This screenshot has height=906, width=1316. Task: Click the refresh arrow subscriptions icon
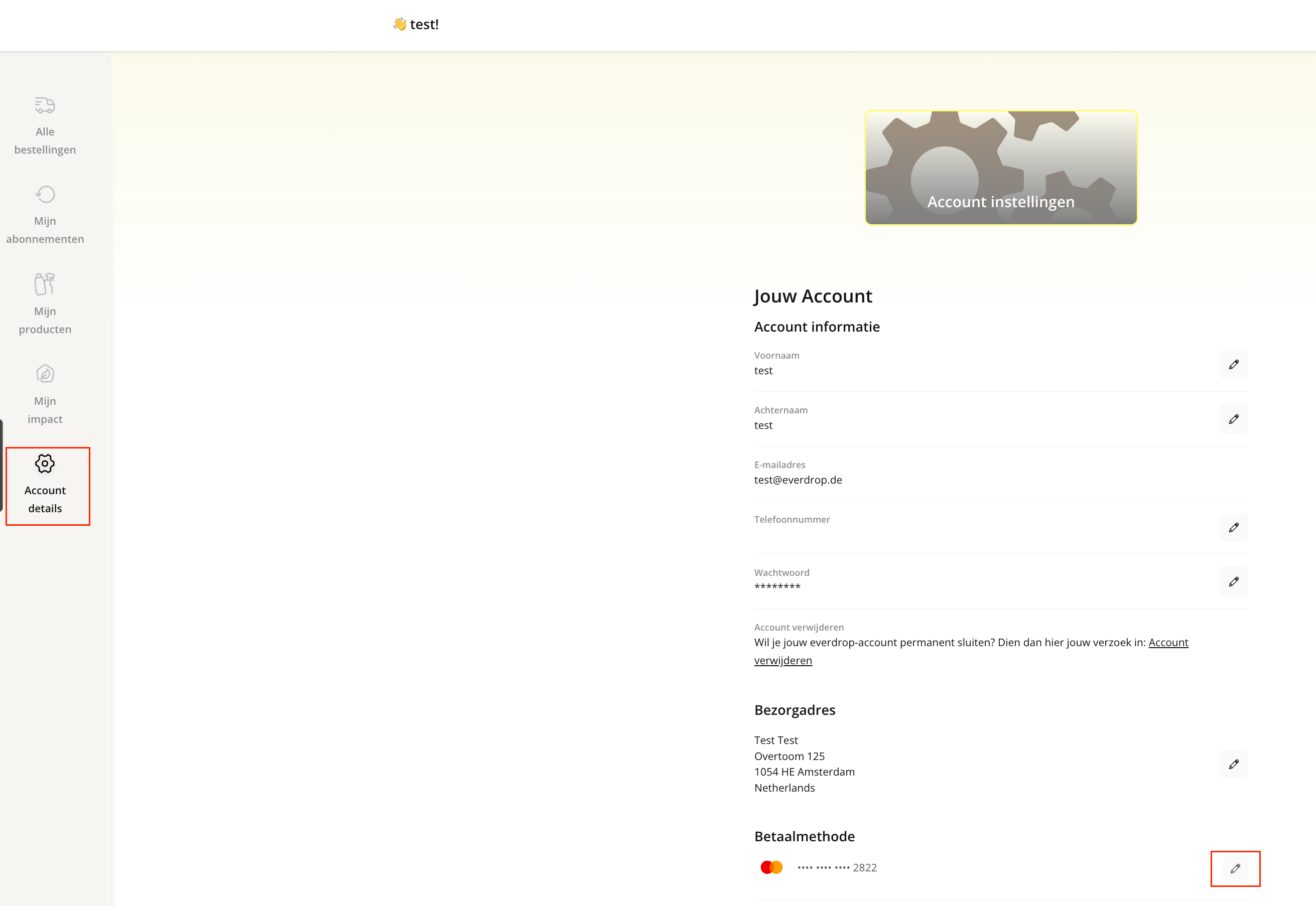coord(45,194)
